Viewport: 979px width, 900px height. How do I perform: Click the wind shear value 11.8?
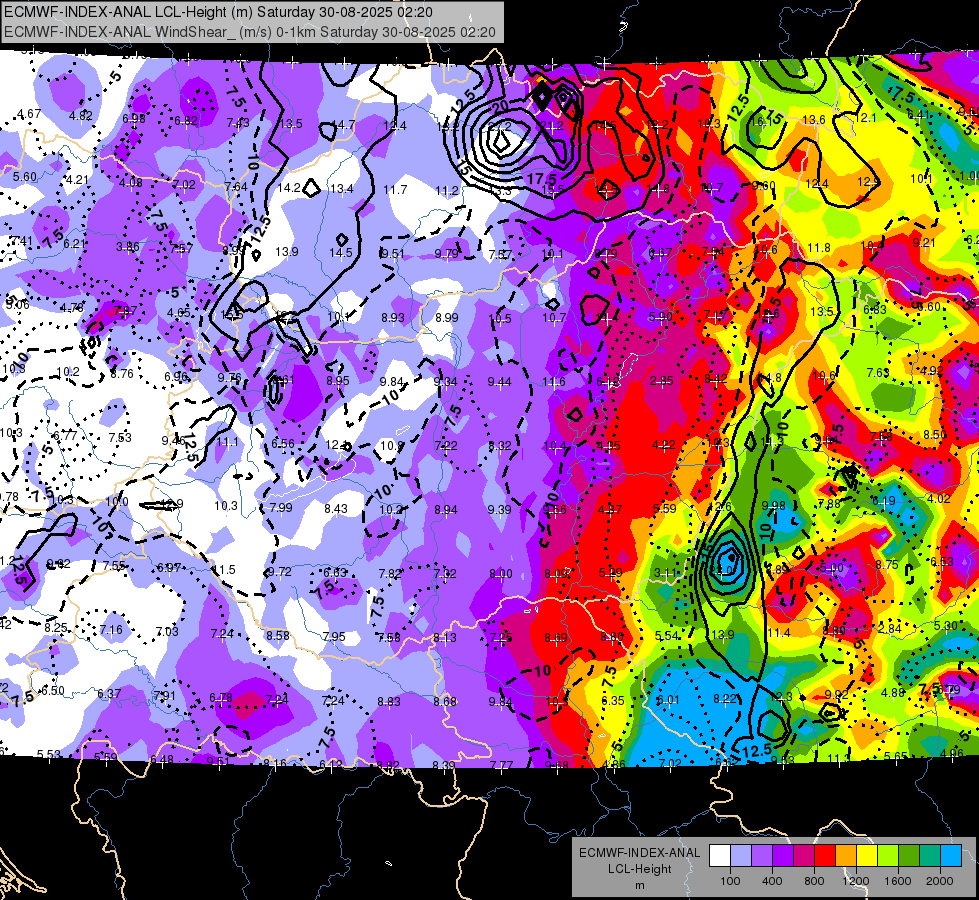[x=819, y=248]
